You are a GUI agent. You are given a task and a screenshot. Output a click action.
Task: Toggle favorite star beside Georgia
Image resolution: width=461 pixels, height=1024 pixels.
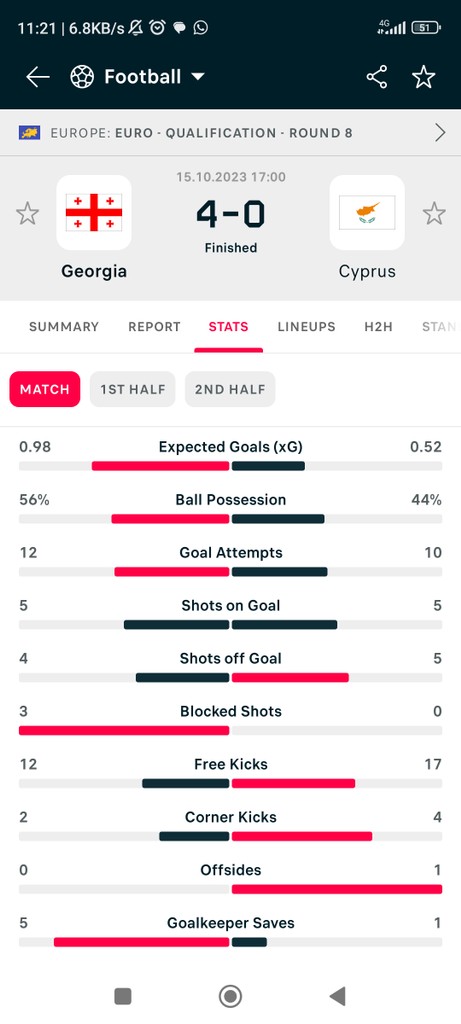[27, 214]
